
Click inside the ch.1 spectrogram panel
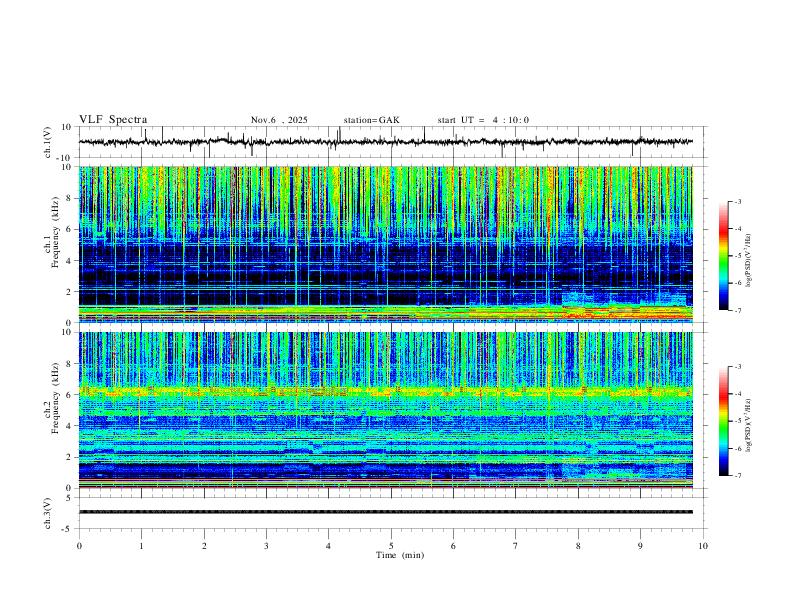pos(385,244)
